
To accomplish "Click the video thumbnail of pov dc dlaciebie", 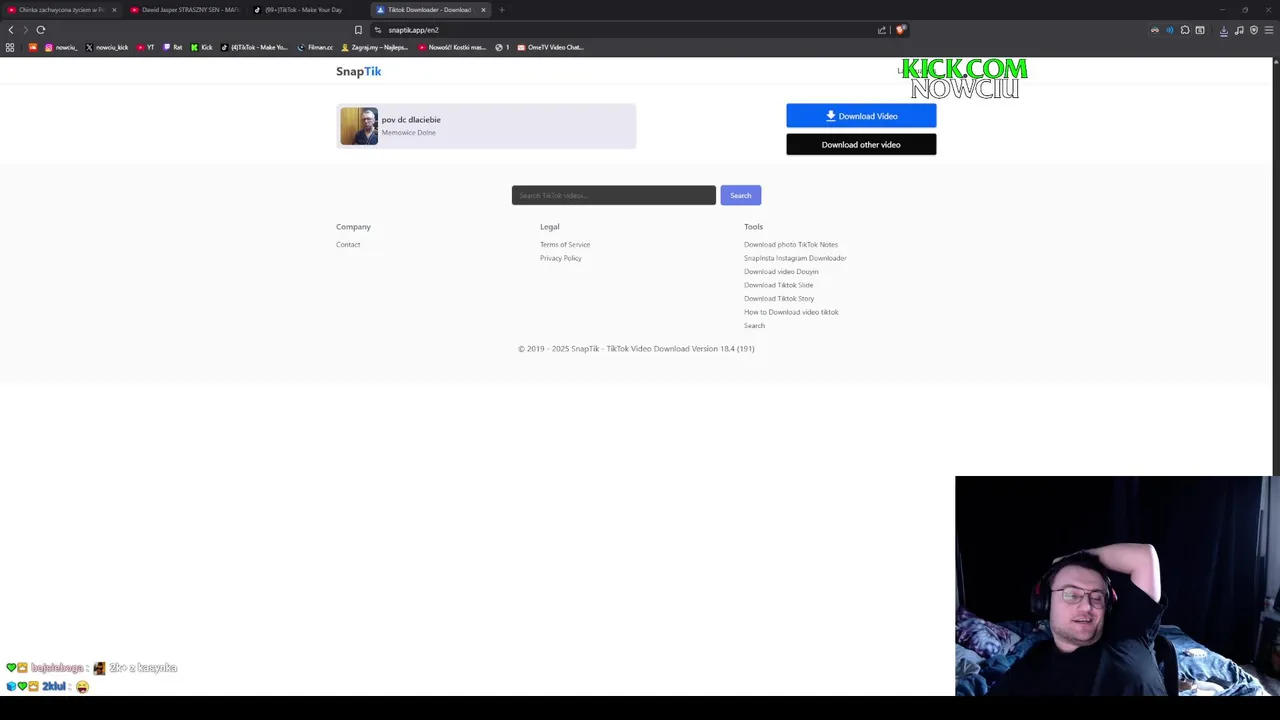I will 359,126.
